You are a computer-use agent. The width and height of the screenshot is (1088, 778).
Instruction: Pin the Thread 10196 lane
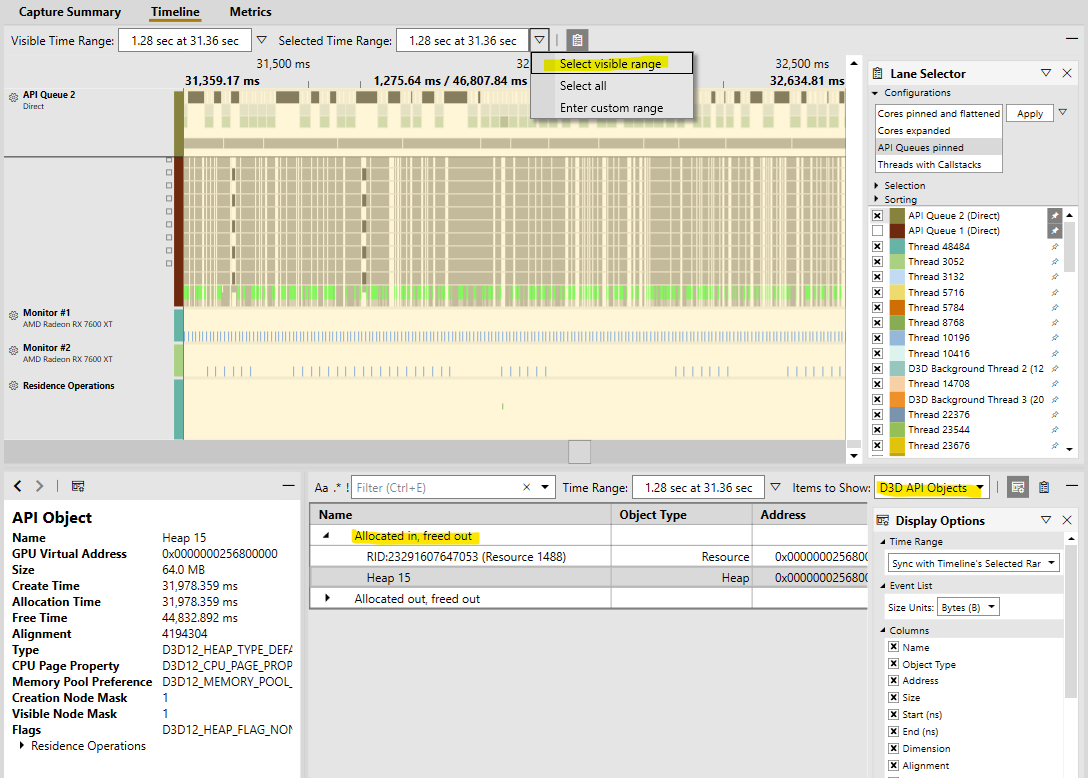tap(1054, 337)
